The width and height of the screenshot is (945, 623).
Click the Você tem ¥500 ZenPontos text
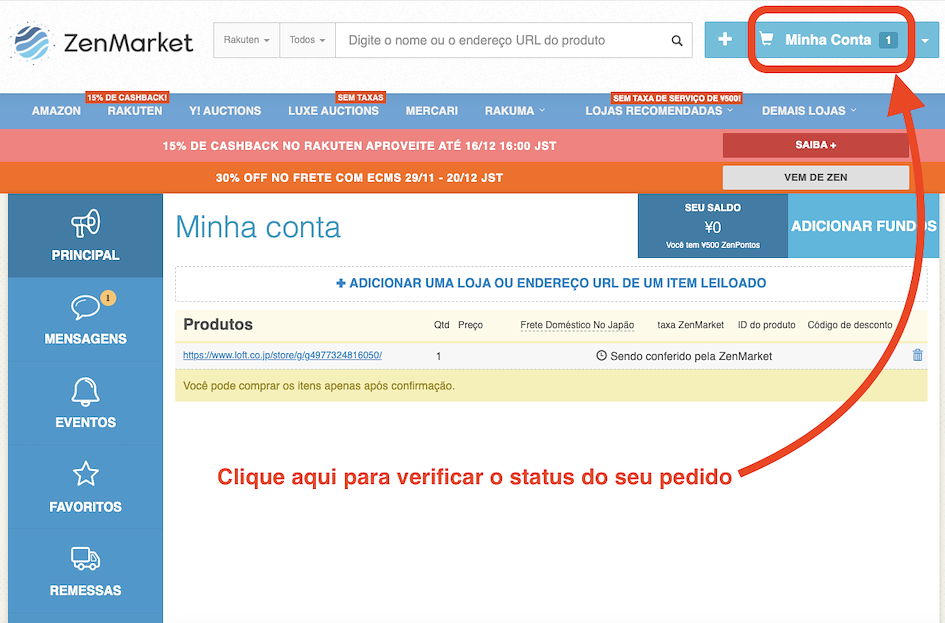pyautogui.click(x=713, y=245)
